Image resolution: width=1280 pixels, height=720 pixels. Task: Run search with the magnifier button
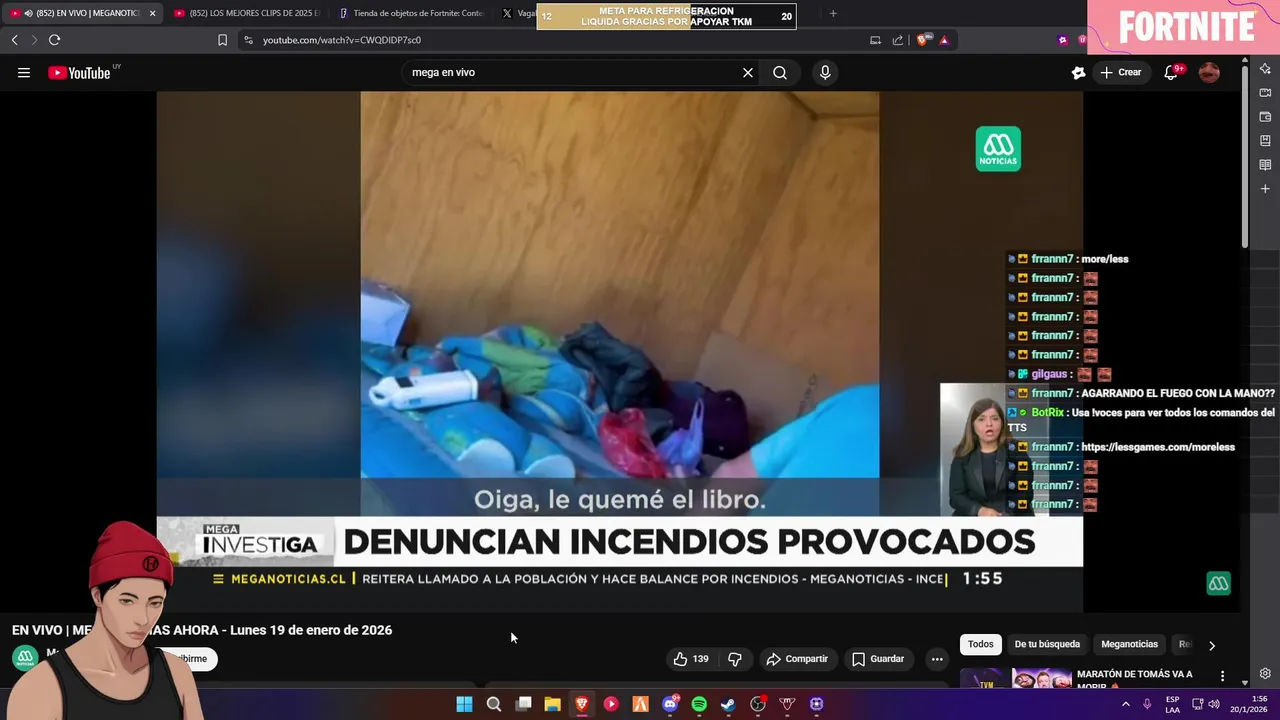(x=780, y=72)
